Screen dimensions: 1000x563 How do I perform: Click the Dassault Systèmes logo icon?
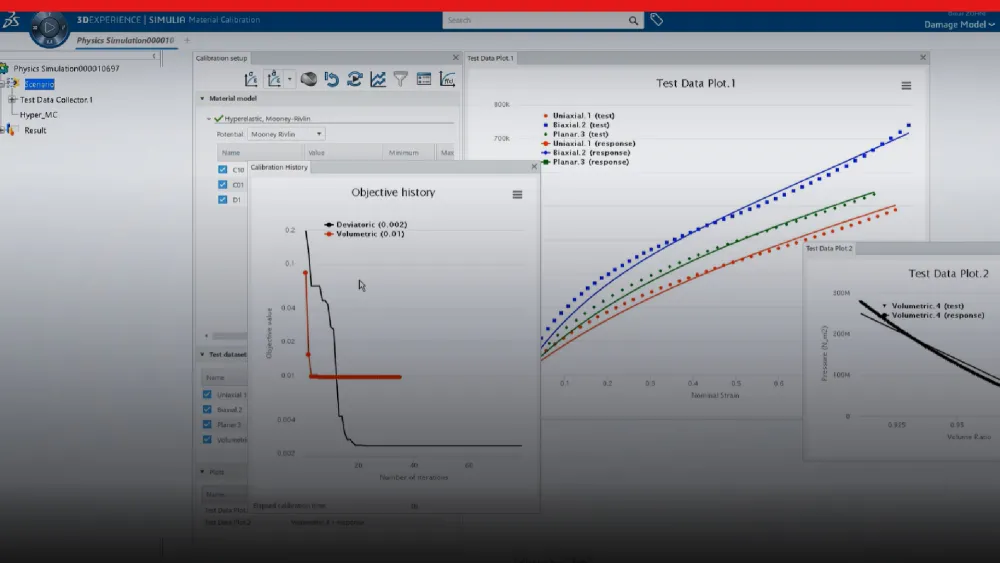11,20
